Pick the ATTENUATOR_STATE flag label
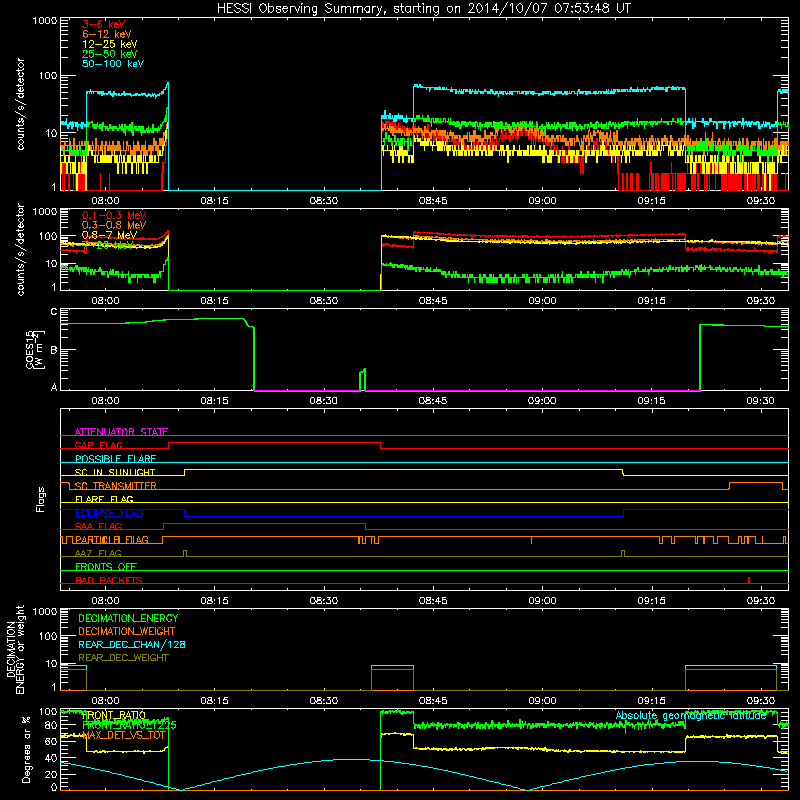800x800 pixels. (x=121, y=432)
